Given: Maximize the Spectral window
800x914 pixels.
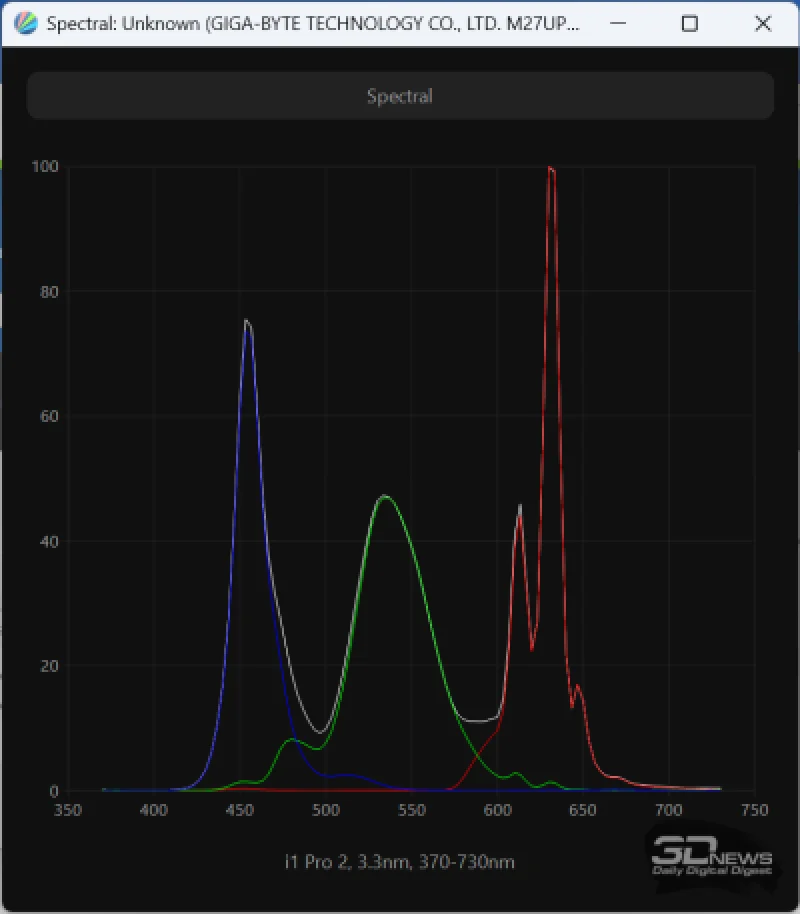Looking at the screenshot, I should point(689,24).
